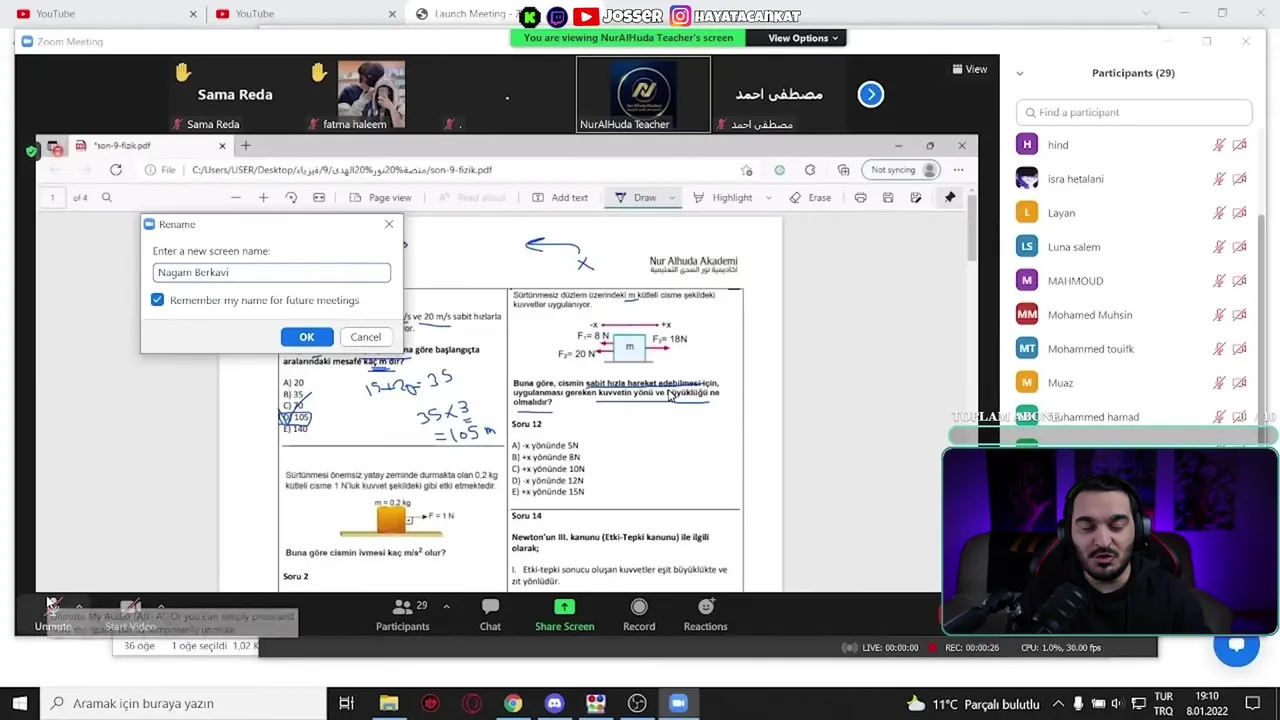Click the PDF save icon
The height and width of the screenshot is (720, 1280).
(888, 198)
